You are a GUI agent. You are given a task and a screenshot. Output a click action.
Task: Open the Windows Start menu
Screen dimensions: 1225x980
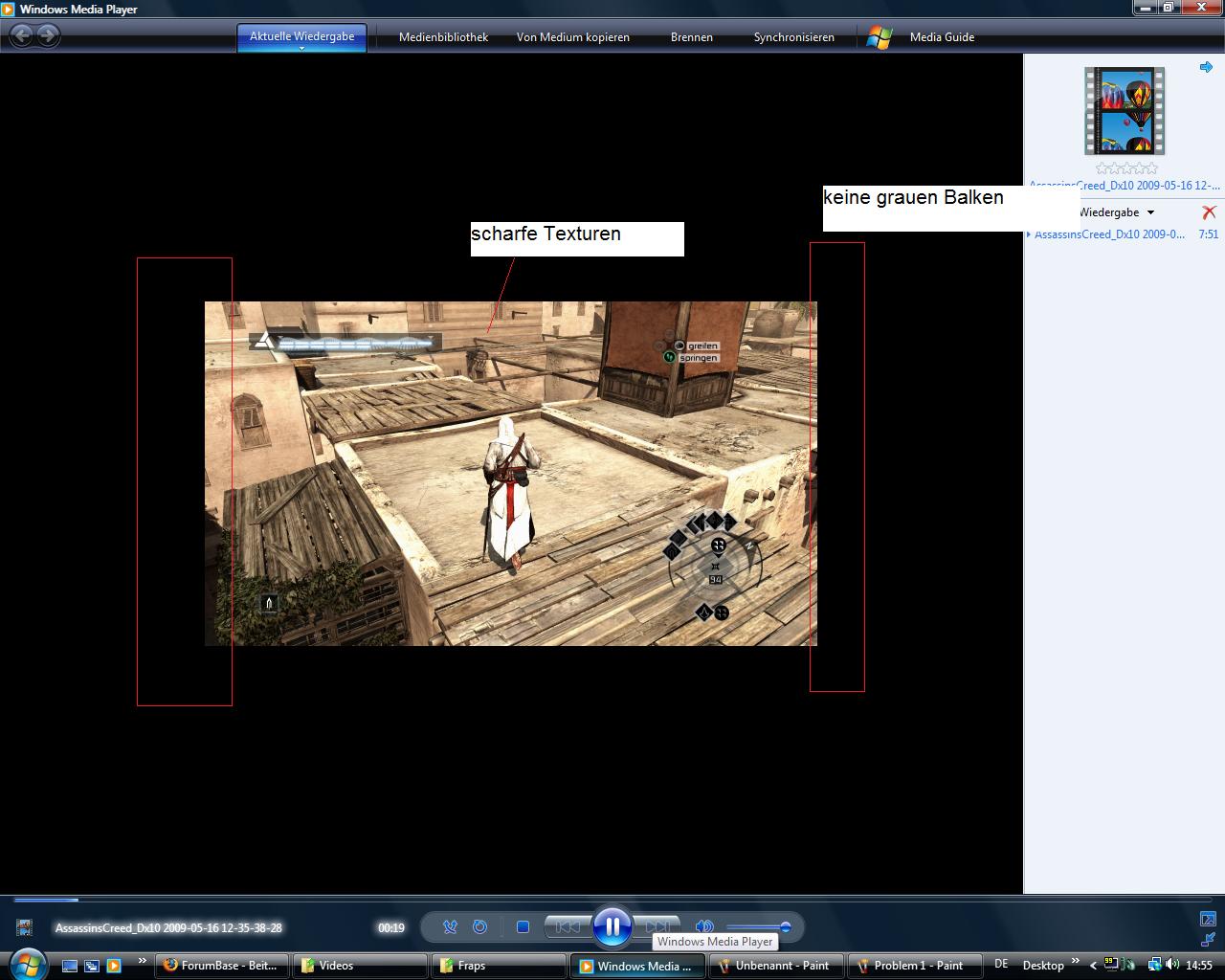click(26, 963)
